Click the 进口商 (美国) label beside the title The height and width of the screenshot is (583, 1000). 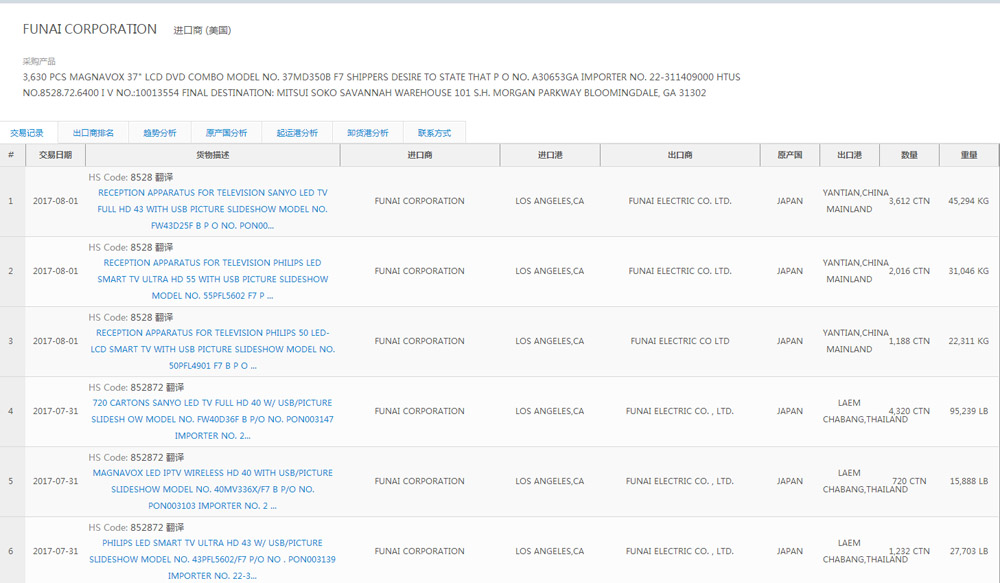202,30
